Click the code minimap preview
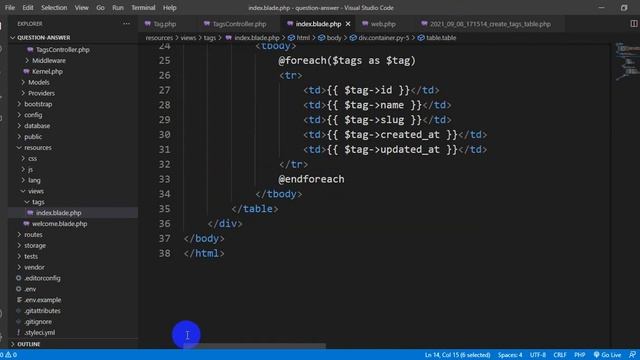640x360 pixels. [x=628, y=61]
